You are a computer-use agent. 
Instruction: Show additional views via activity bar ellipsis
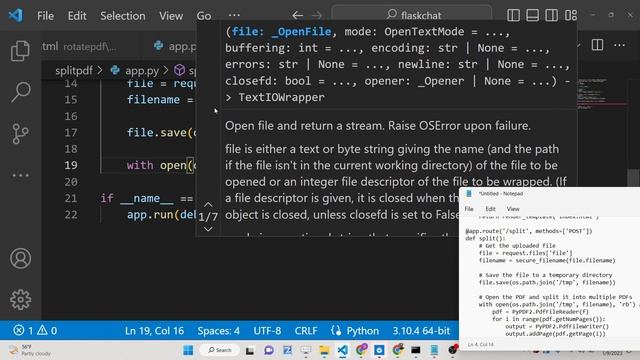click(x=20, y=176)
